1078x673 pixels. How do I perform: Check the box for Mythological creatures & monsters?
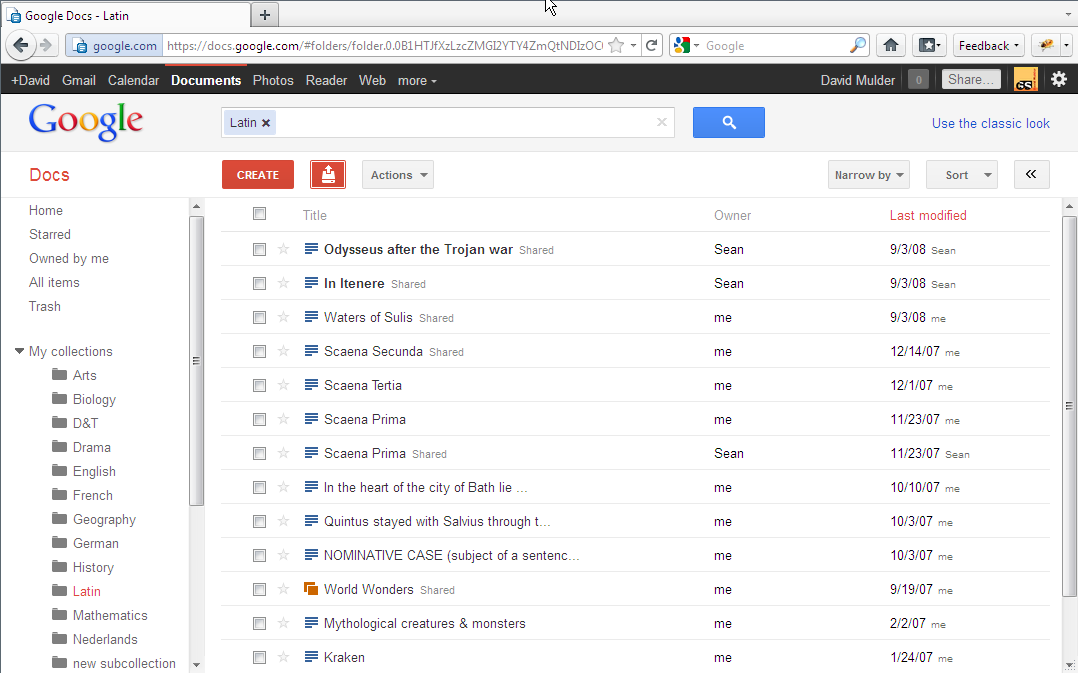(x=259, y=624)
